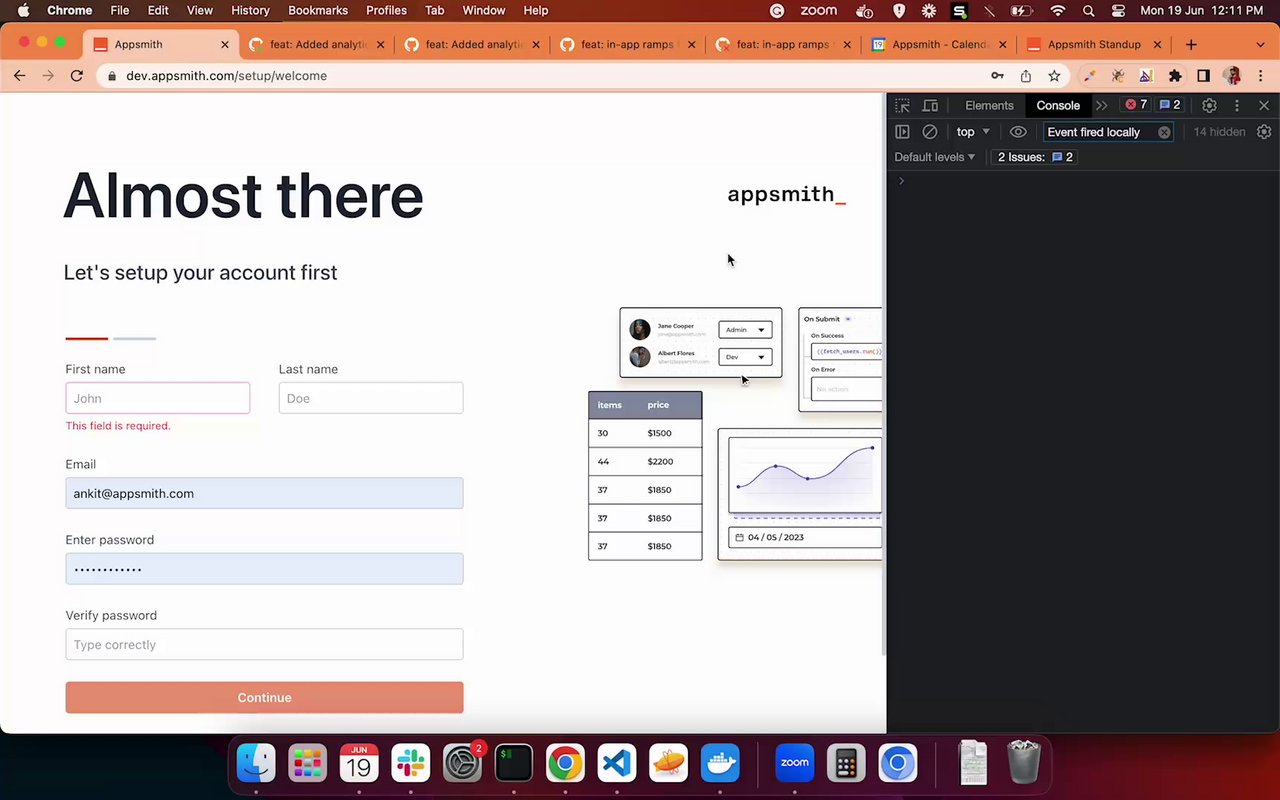
Task: Click the appsmith_ logo
Action: 786,195
